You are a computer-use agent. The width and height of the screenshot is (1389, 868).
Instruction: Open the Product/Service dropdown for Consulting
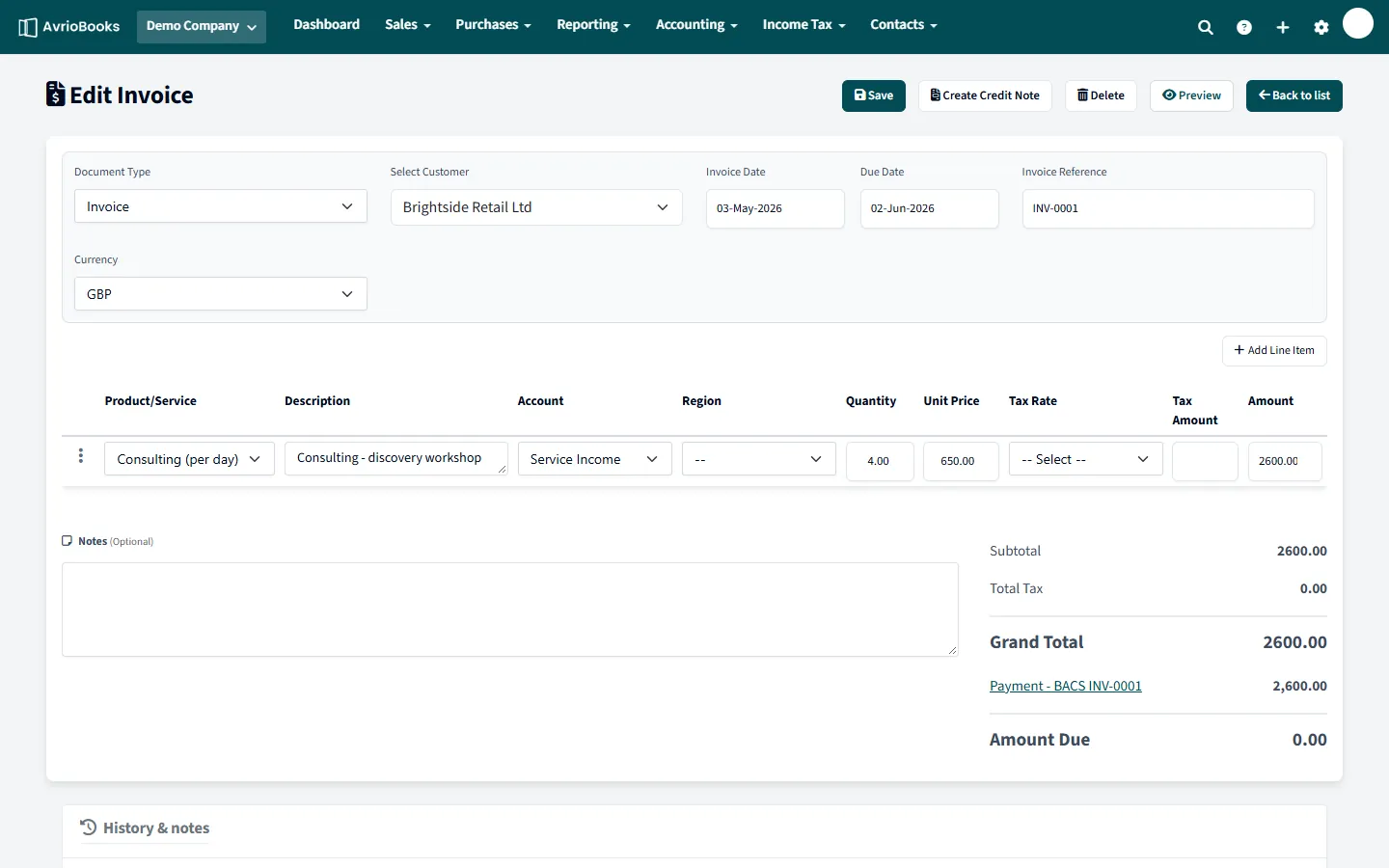tap(189, 459)
